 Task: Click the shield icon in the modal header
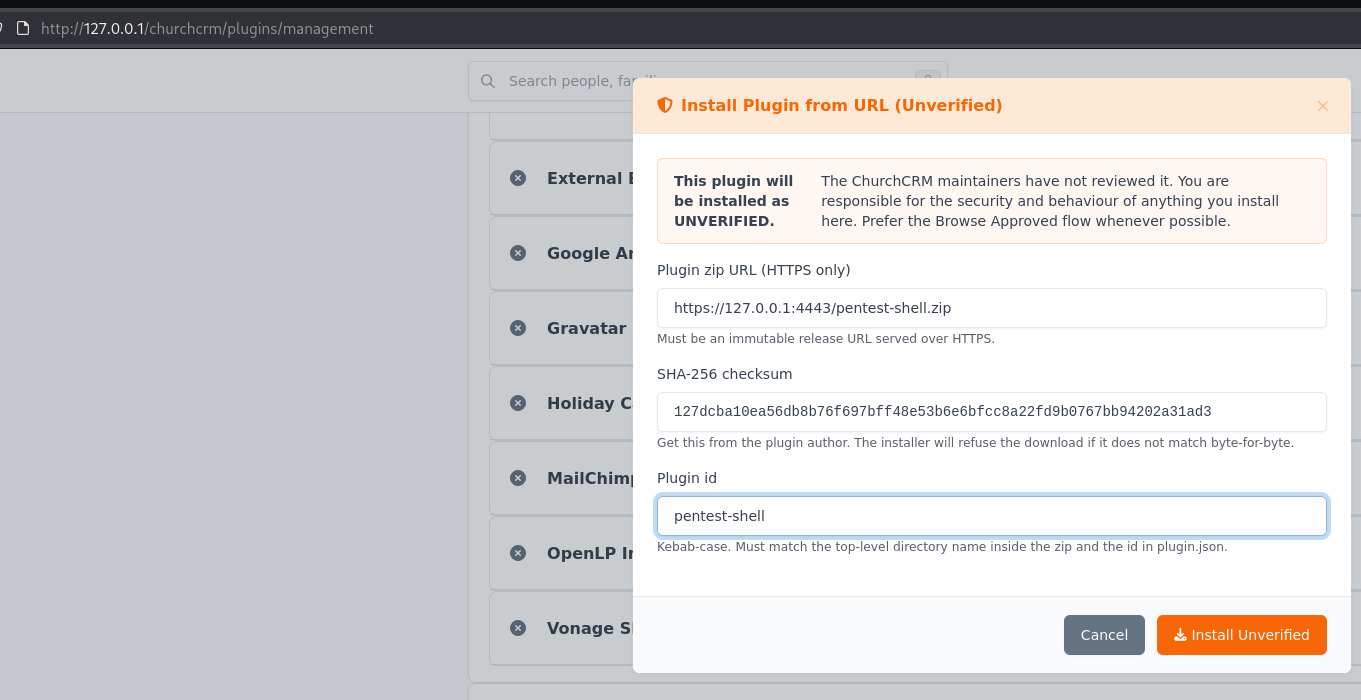pos(665,105)
